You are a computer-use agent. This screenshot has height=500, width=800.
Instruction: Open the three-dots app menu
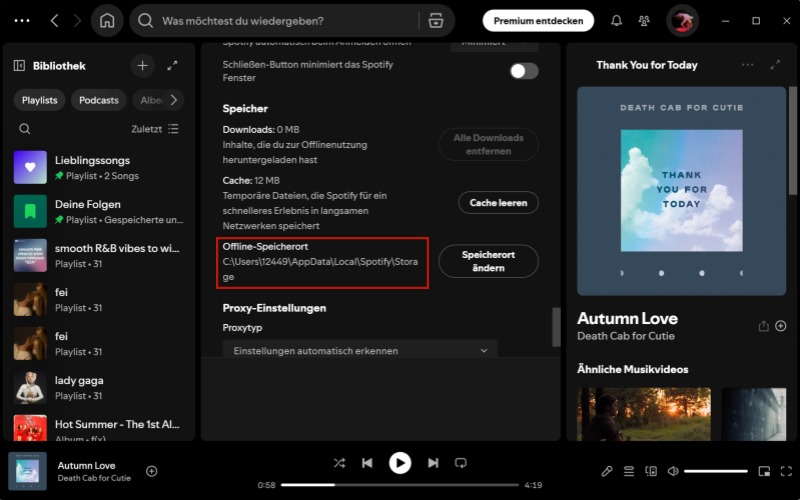point(22,21)
